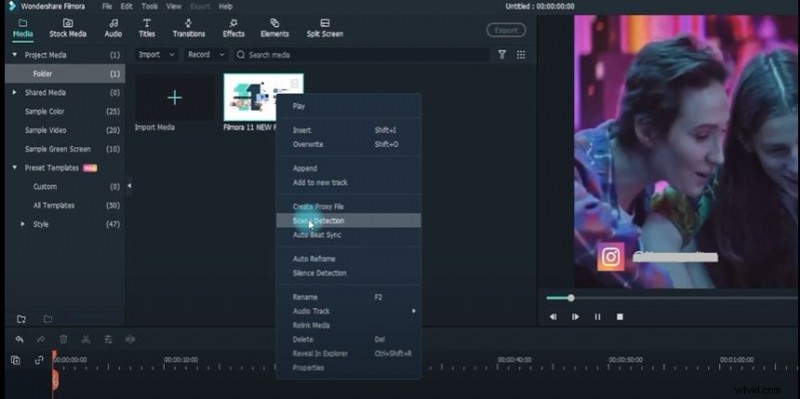This screenshot has height=399, width=800.
Task: Open the Elements tab
Action: 274,29
